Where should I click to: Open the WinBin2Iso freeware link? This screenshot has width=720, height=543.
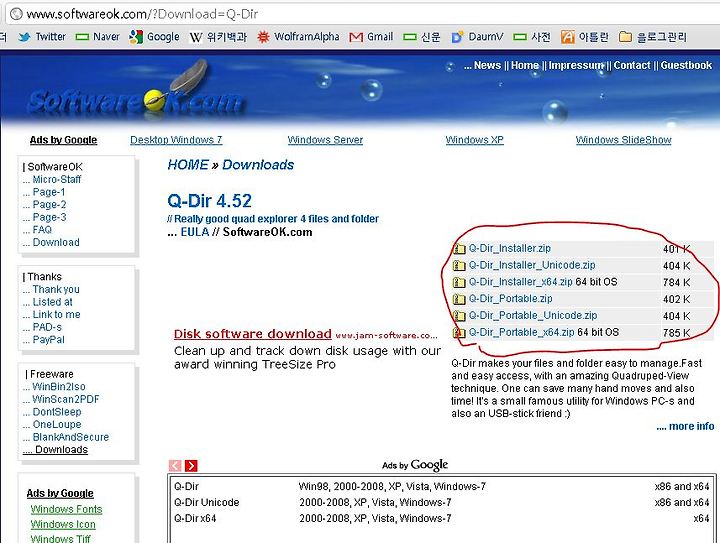(59, 387)
